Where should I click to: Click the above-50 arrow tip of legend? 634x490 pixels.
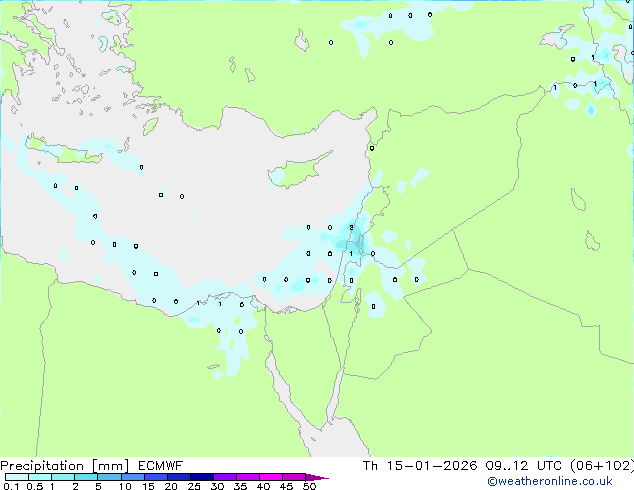[x=317, y=477]
